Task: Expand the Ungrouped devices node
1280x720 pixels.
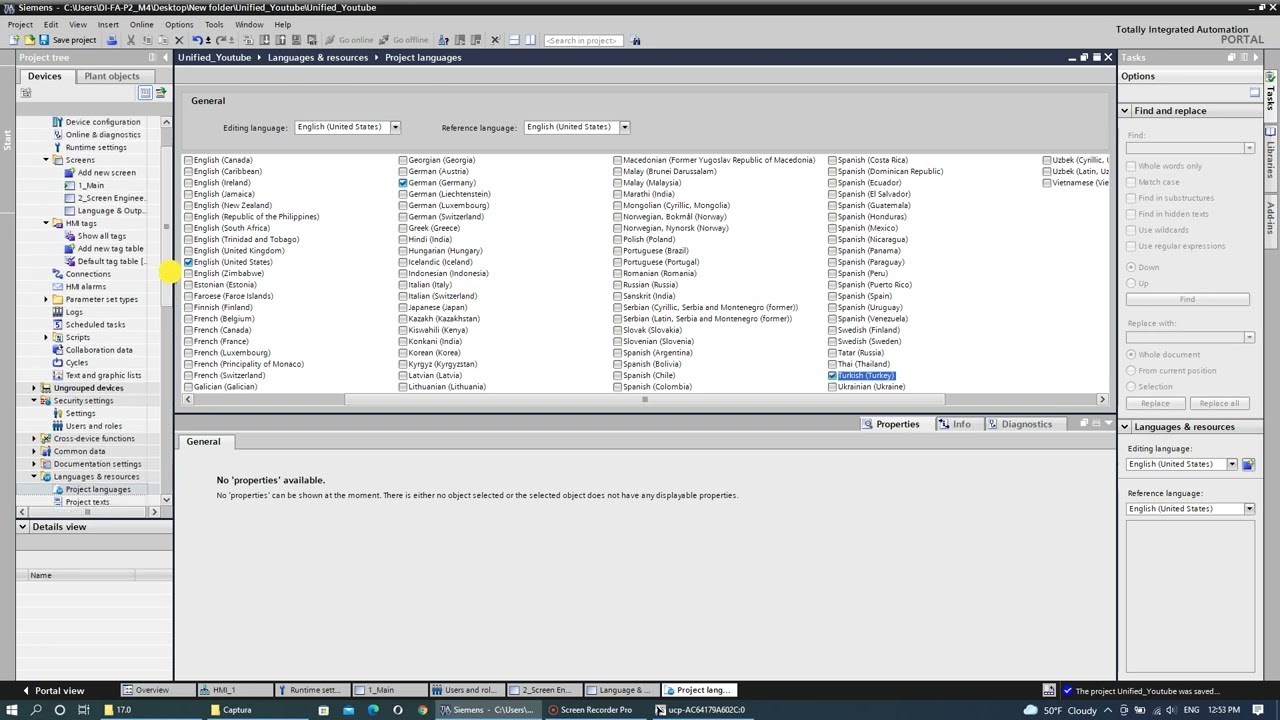Action: coord(33,388)
